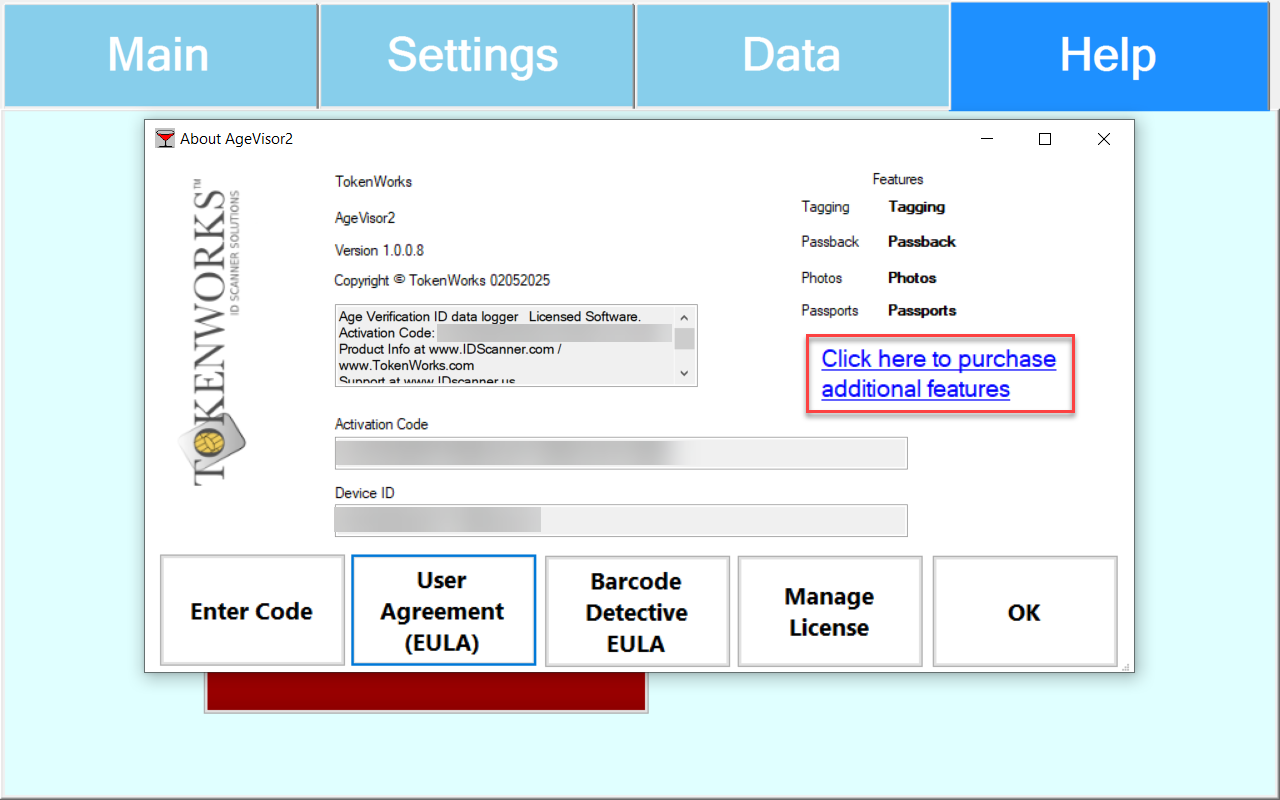Follow the purchase additional features link
This screenshot has width=1280, height=800.
point(939,374)
